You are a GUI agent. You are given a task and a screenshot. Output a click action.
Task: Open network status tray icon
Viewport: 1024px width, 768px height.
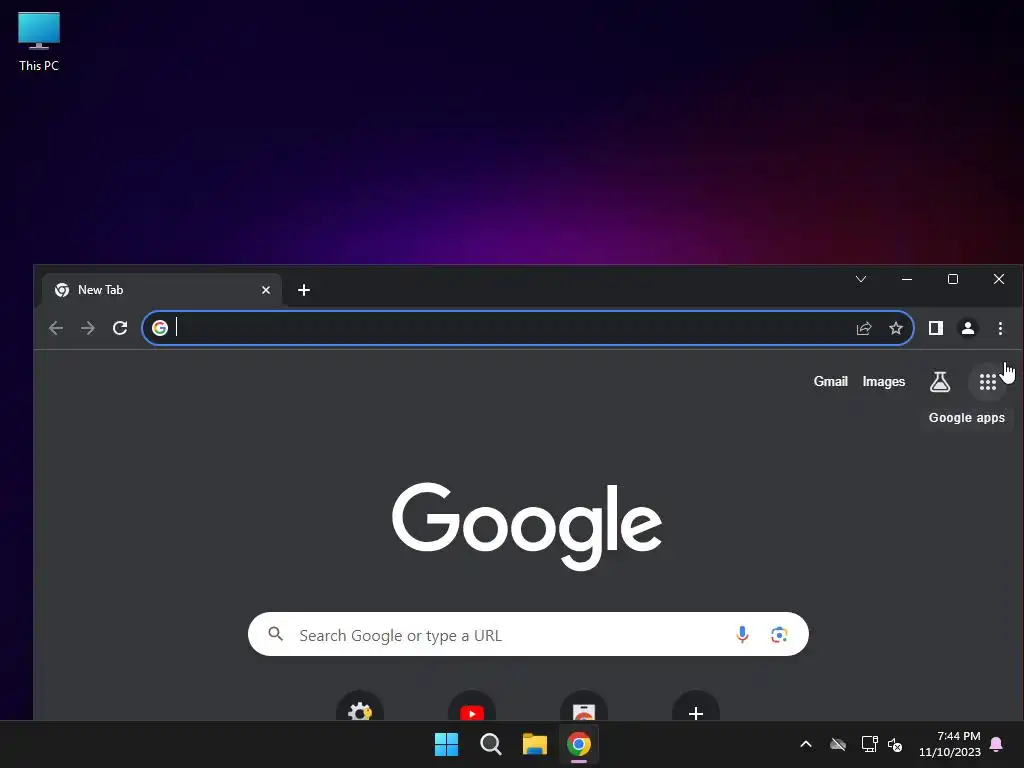click(869, 744)
